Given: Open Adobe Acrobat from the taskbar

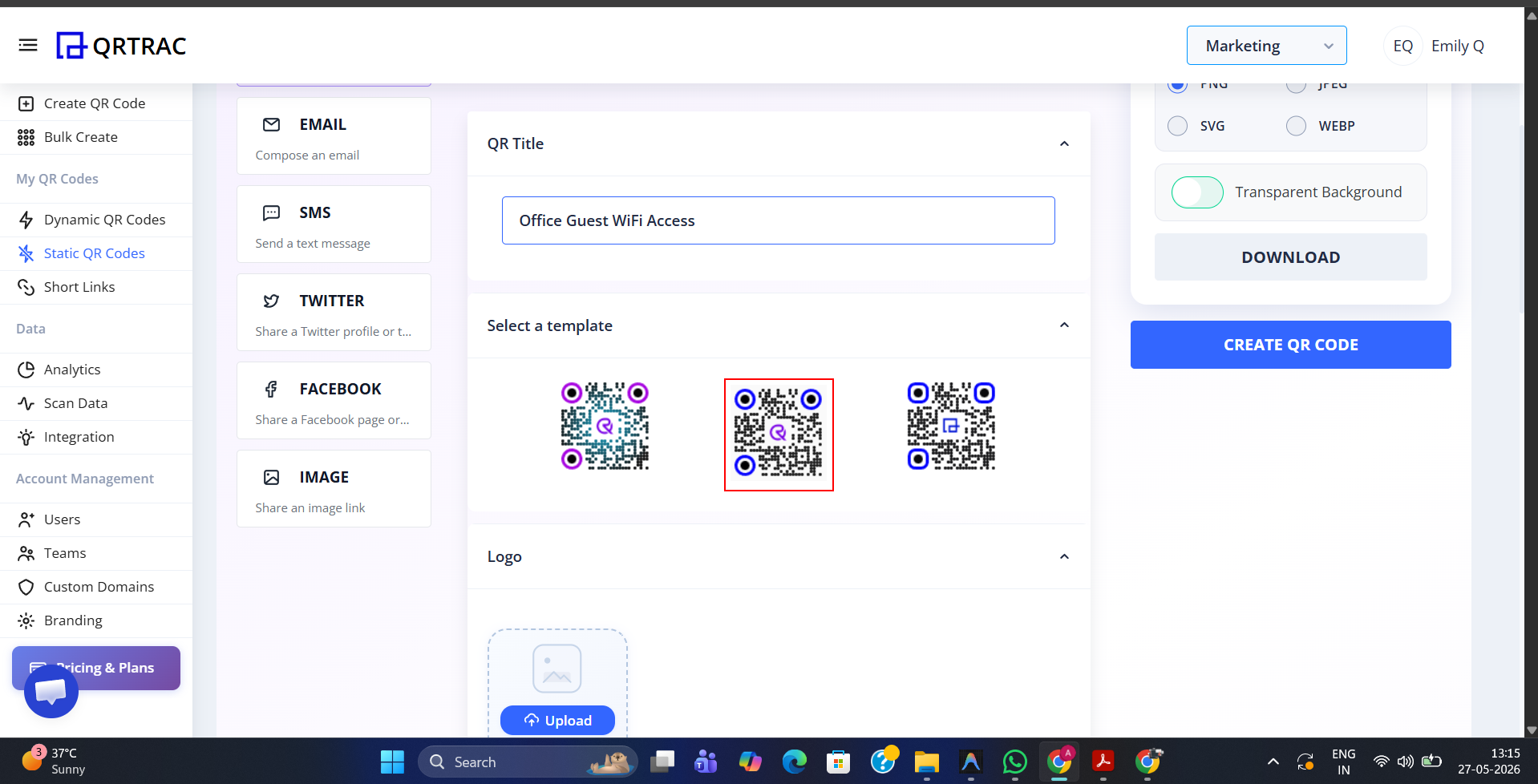Looking at the screenshot, I should (x=1103, y=762).
